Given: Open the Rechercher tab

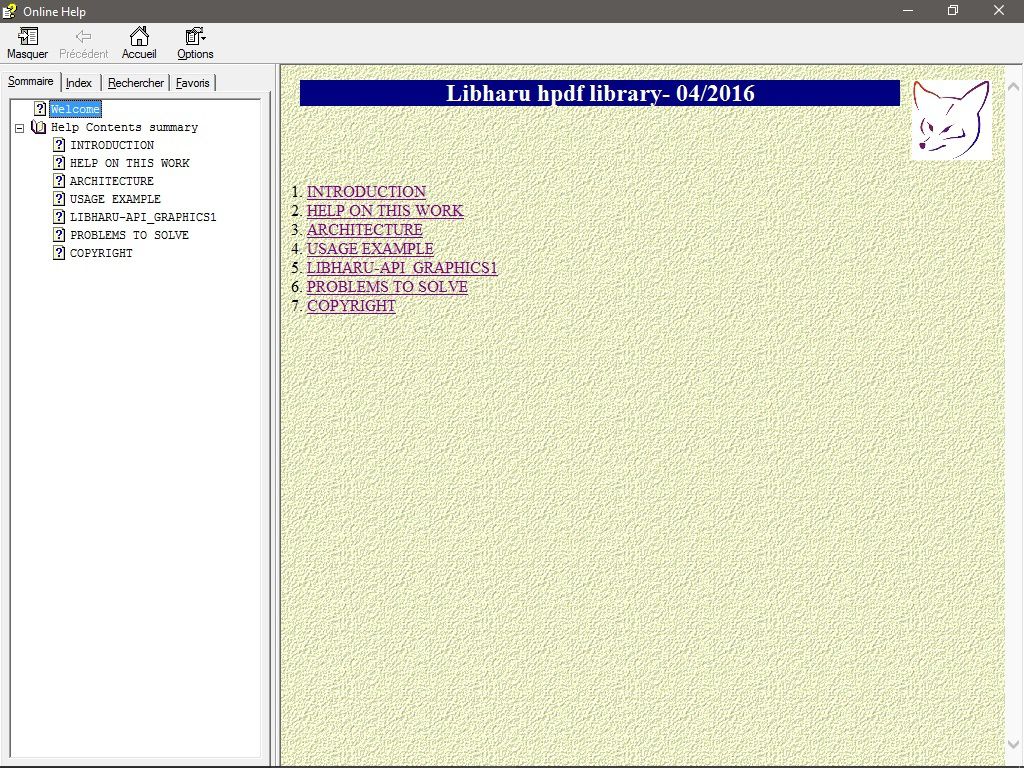Looking at the screenshot, I should (x=136, y=83).
